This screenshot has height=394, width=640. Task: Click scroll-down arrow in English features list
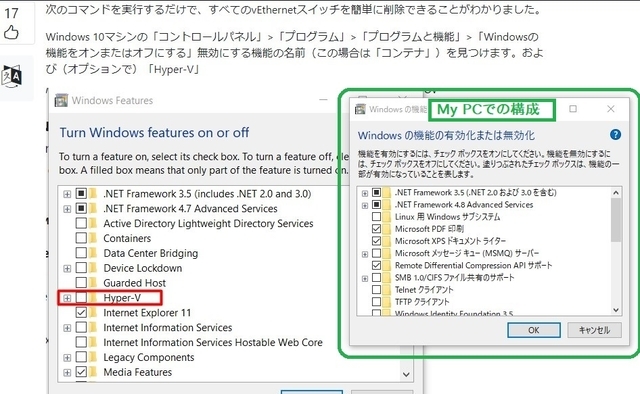click(406, 374)
